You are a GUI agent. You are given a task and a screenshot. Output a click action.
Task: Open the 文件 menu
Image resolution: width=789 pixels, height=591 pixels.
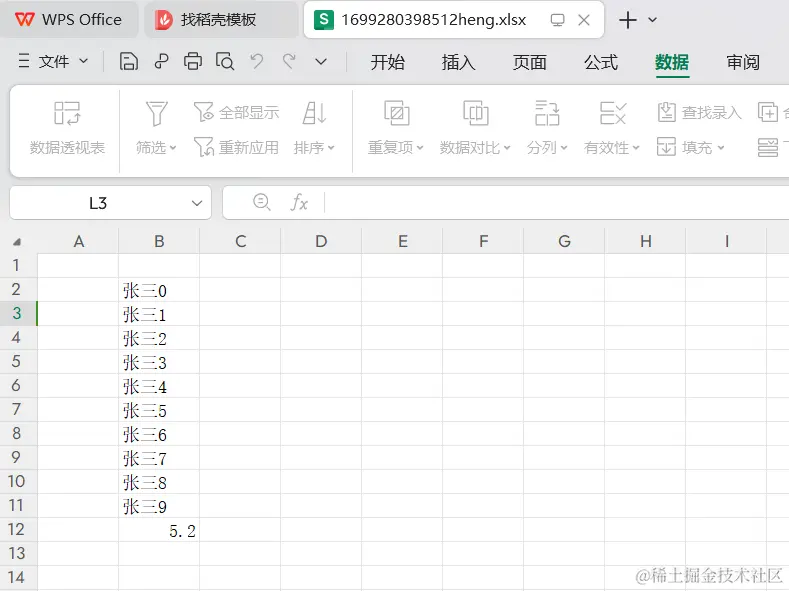click(53, 62)
